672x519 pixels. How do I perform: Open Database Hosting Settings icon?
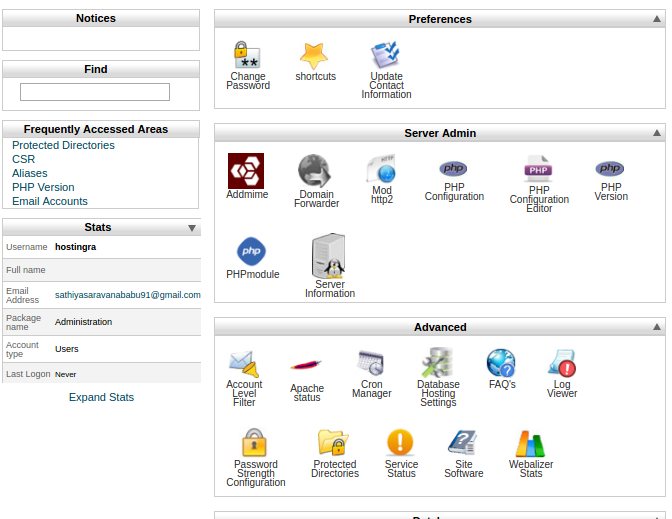click(437, 363)
